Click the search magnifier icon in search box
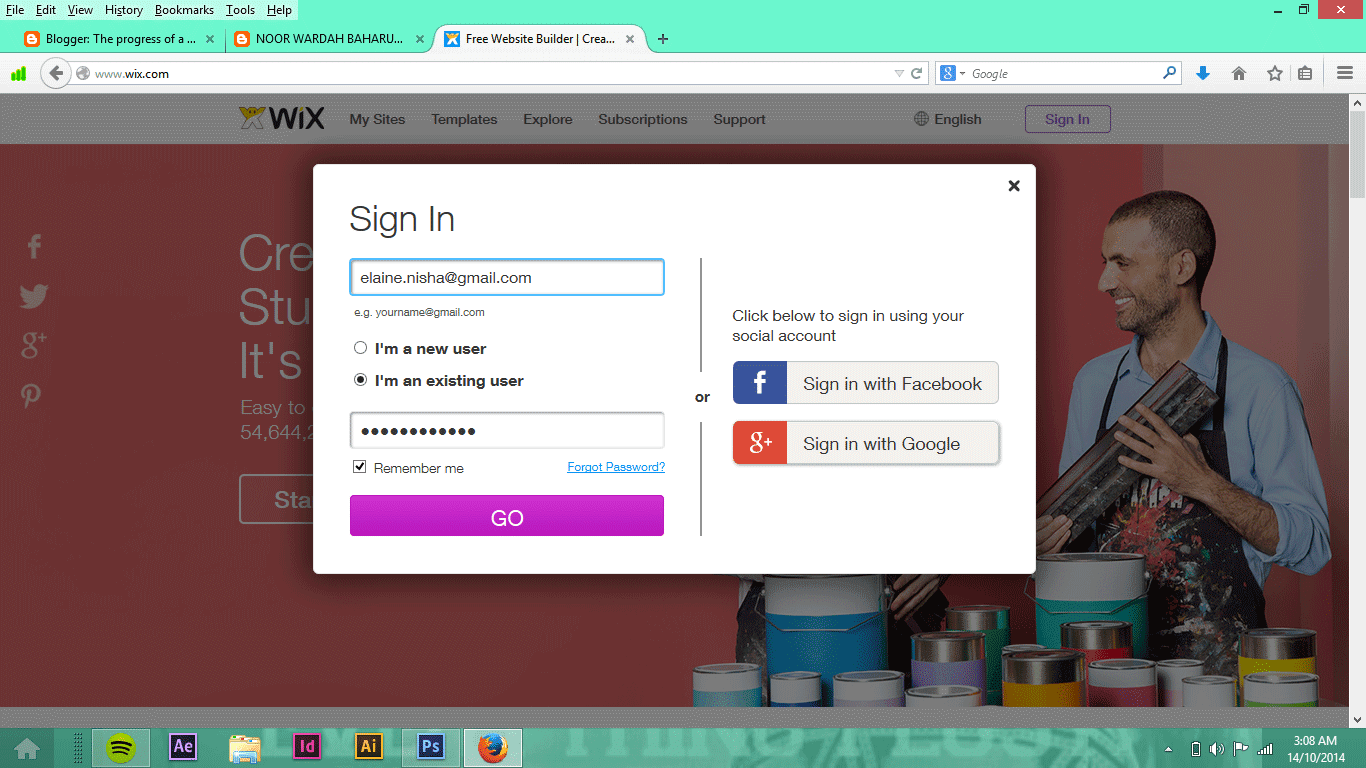The height and width of the screenshot is (768, 1366). [x=1169, y=73]
